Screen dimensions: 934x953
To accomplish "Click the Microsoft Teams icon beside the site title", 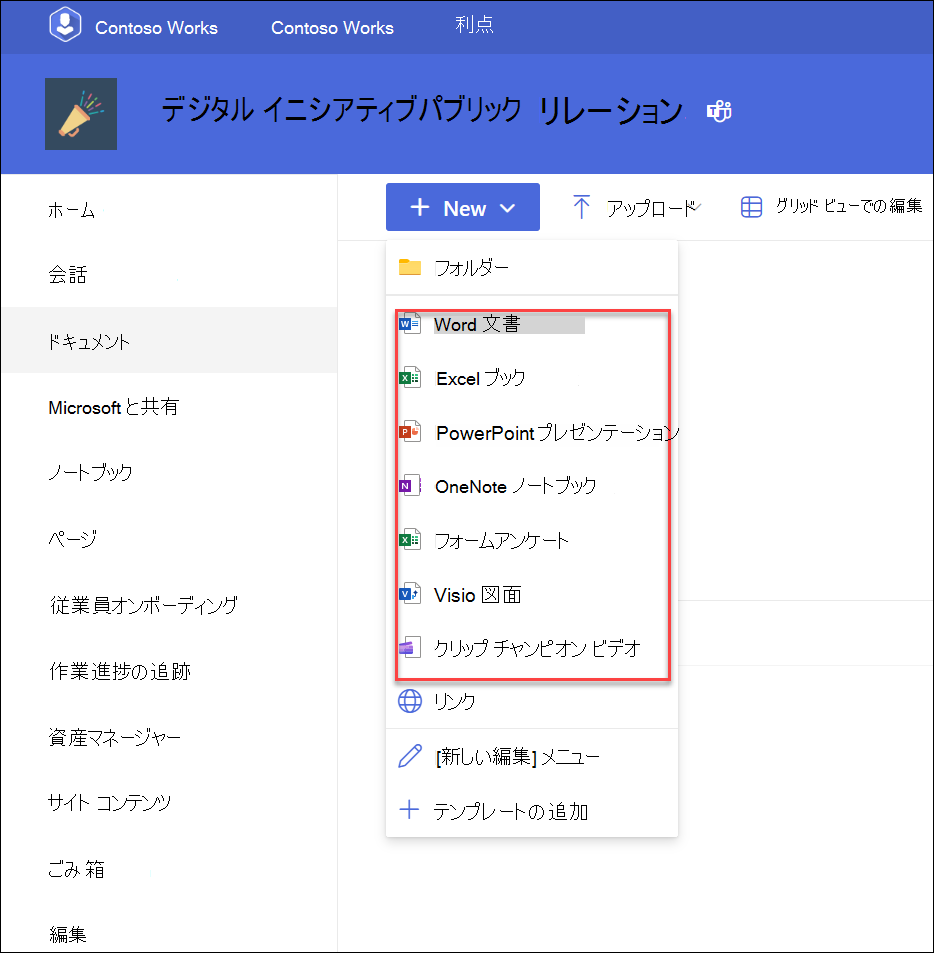I will tap(719, 111).
